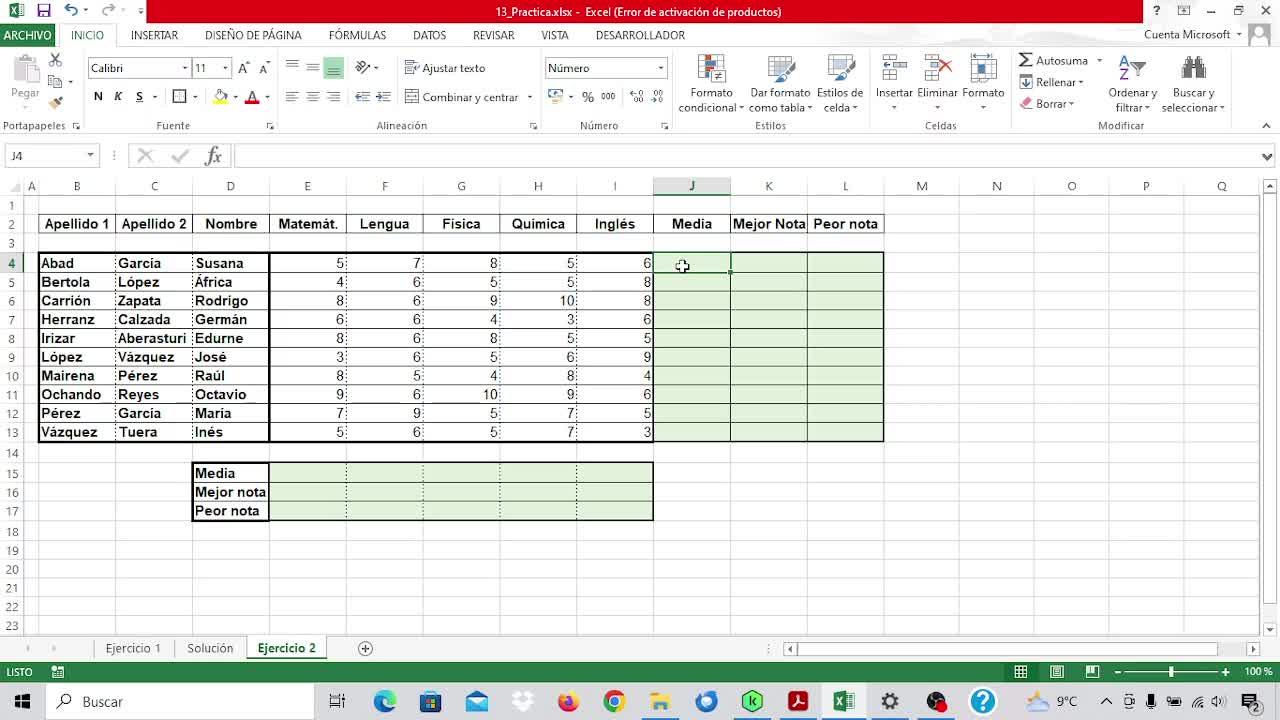Click Buscar y seleccionar

[1193, 84]
